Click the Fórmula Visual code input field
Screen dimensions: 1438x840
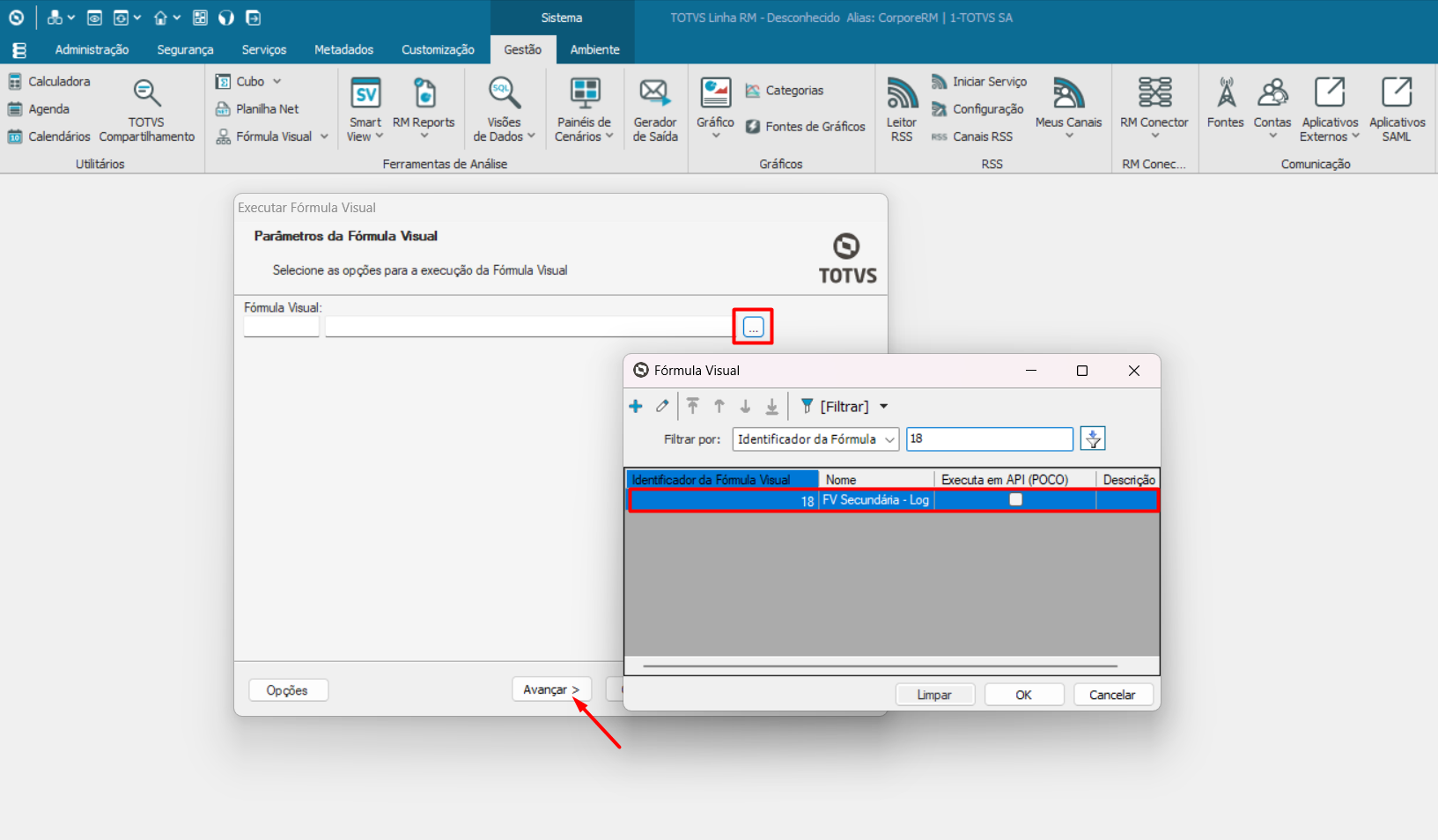[x=282, y=327]
